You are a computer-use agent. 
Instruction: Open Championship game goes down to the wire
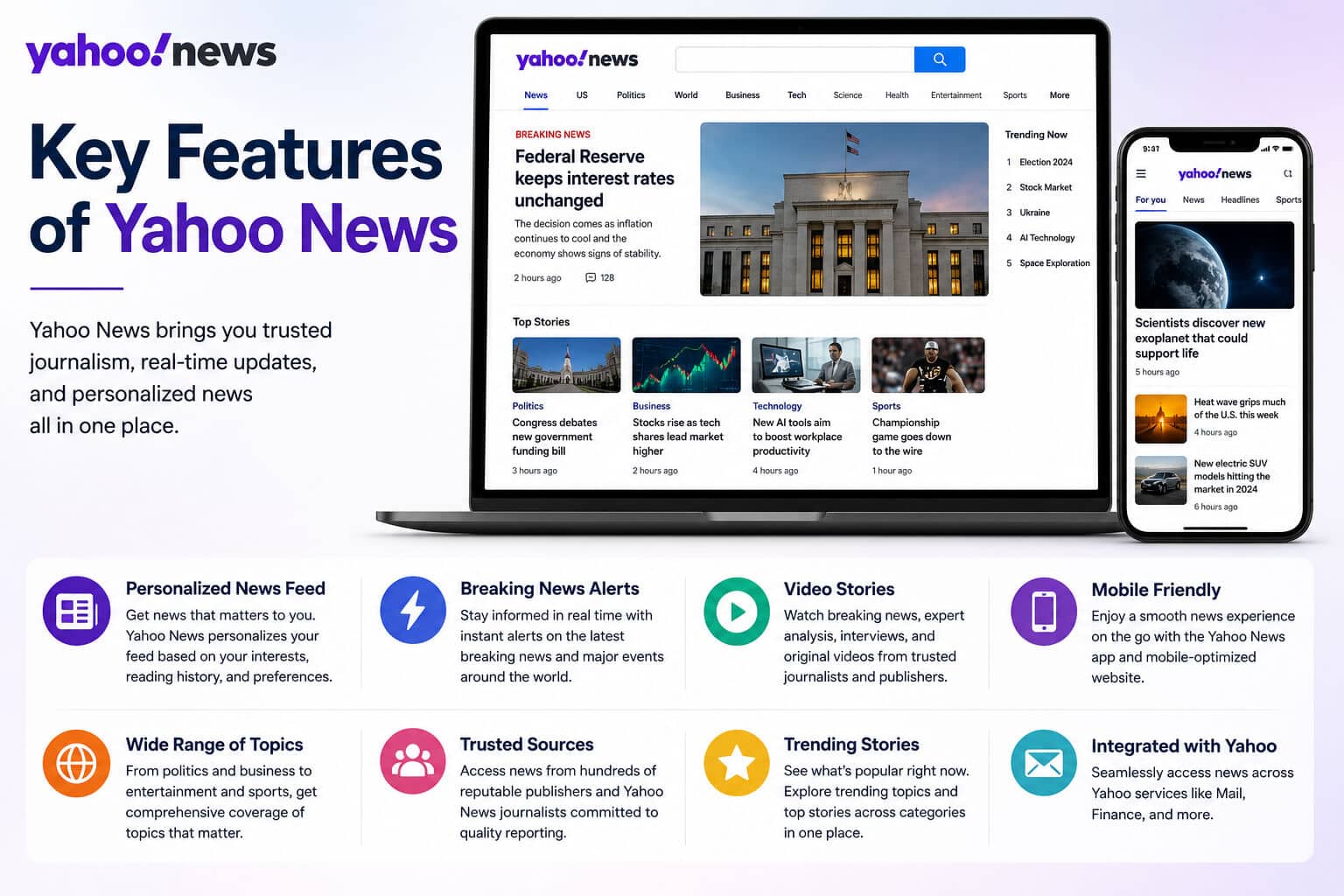(x=912, y=437)
